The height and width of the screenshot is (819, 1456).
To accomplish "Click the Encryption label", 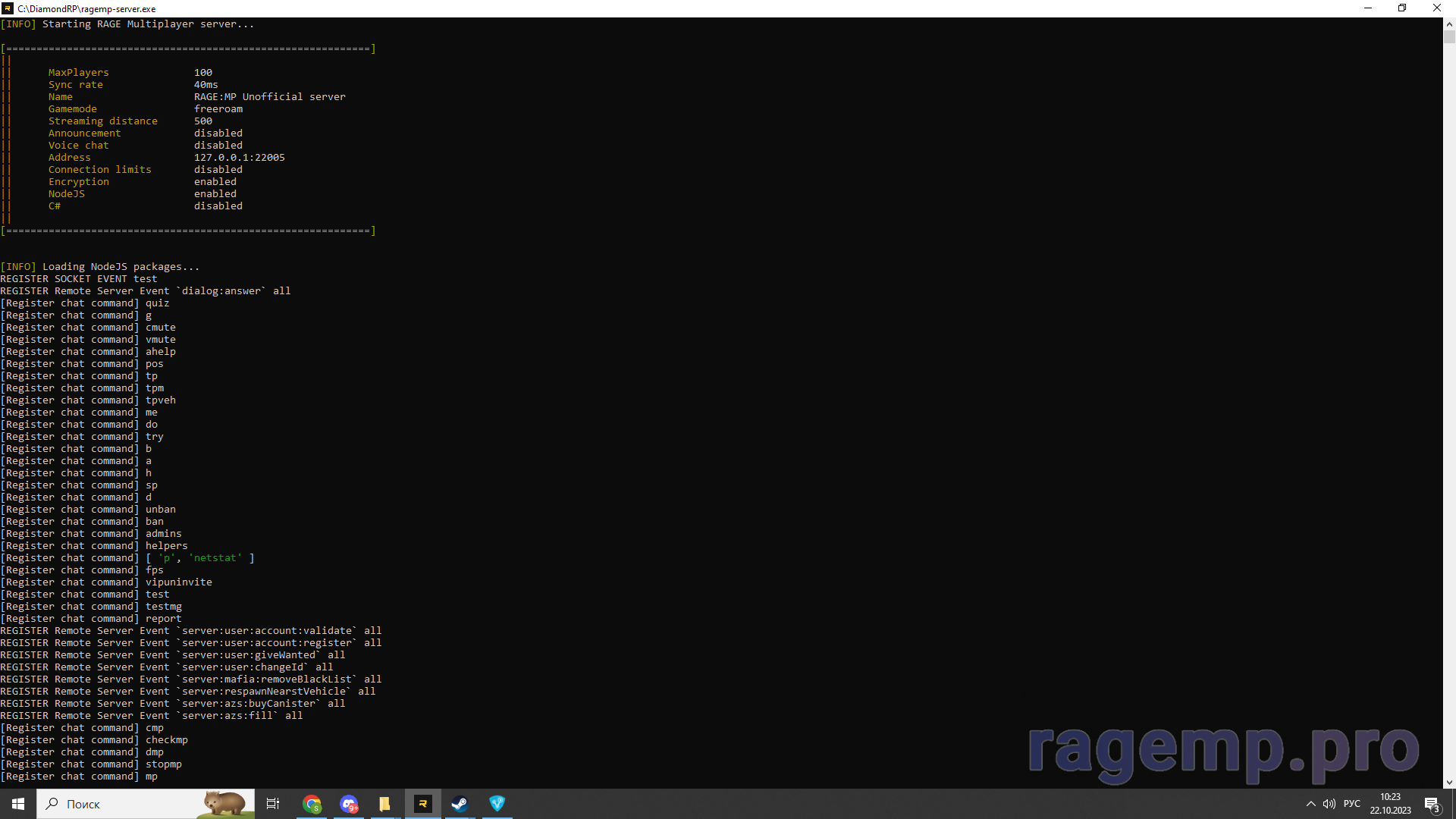I will click(x=79, y=182).
